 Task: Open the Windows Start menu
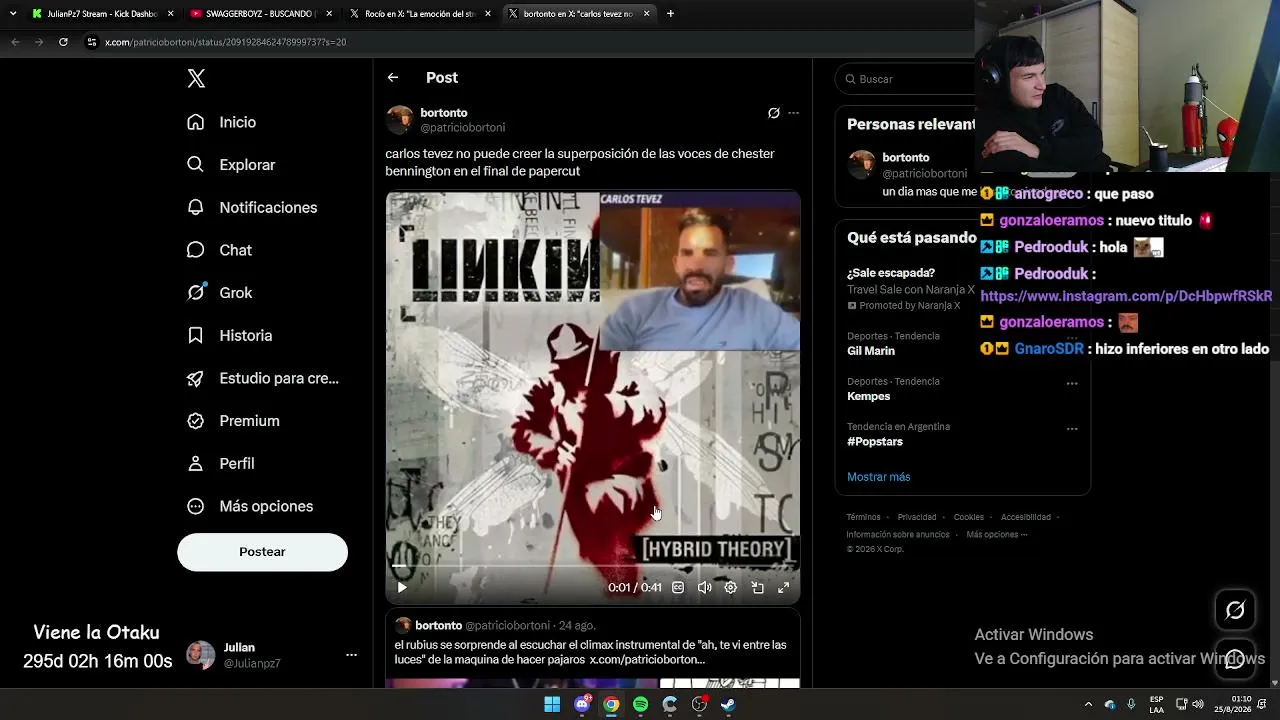552,704
